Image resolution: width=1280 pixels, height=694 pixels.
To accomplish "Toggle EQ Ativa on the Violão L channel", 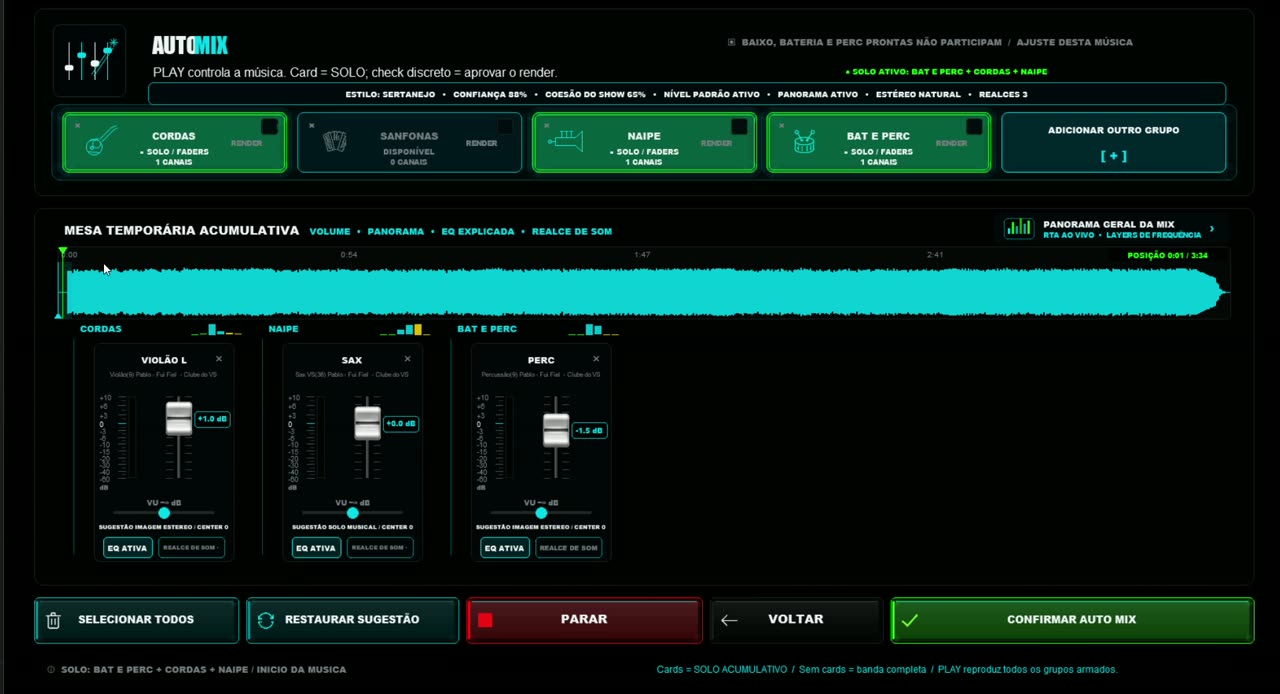I will (x=127, y=548).
